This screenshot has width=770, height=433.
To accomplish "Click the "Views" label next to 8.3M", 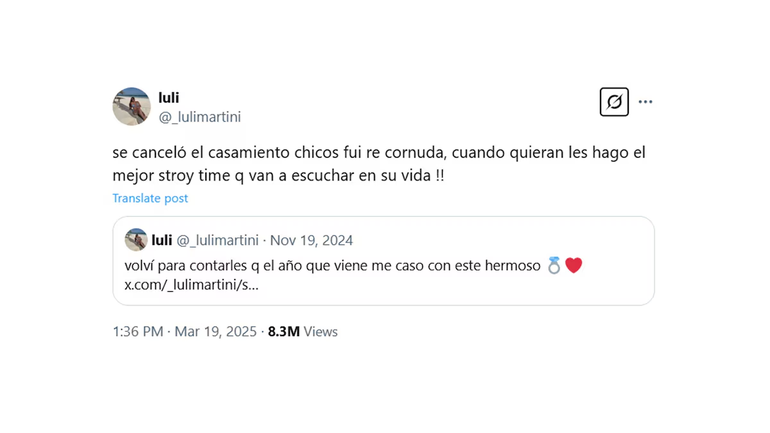I will coord(321,332).
